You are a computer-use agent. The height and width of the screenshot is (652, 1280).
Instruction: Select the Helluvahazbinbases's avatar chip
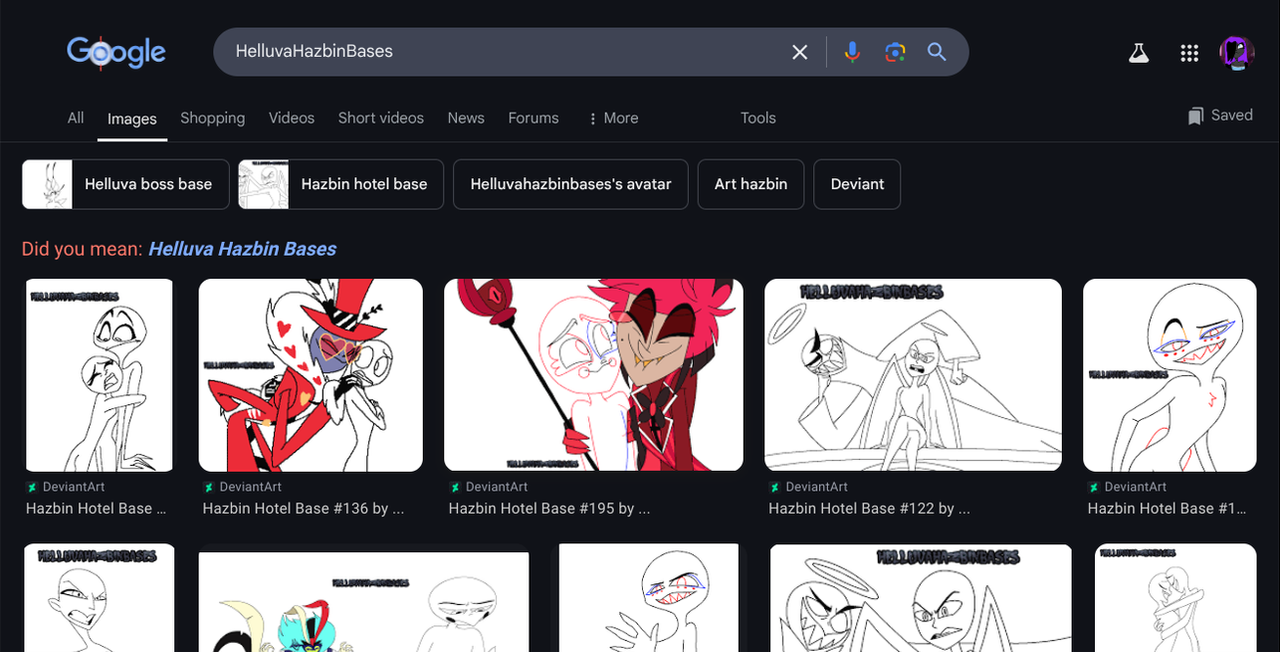point(571,184)
